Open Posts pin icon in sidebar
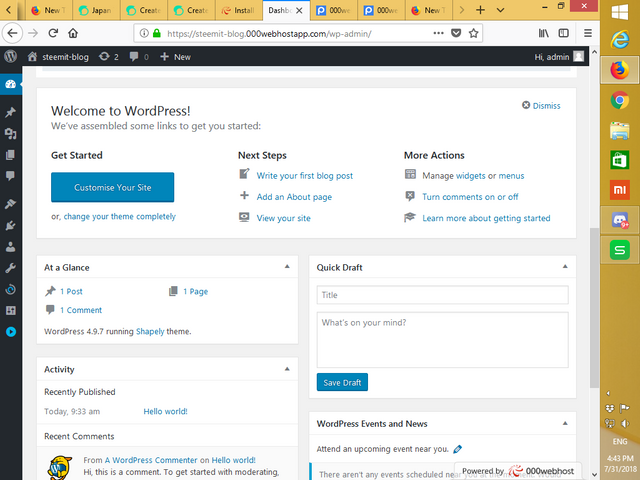640x480 pixels. pos(11,112)
